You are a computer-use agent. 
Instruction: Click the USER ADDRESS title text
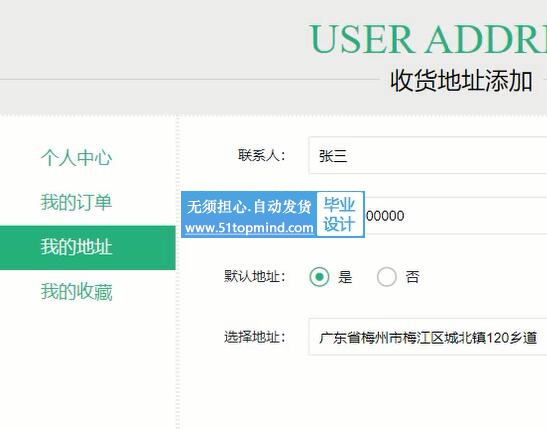[x=428, y=39]
